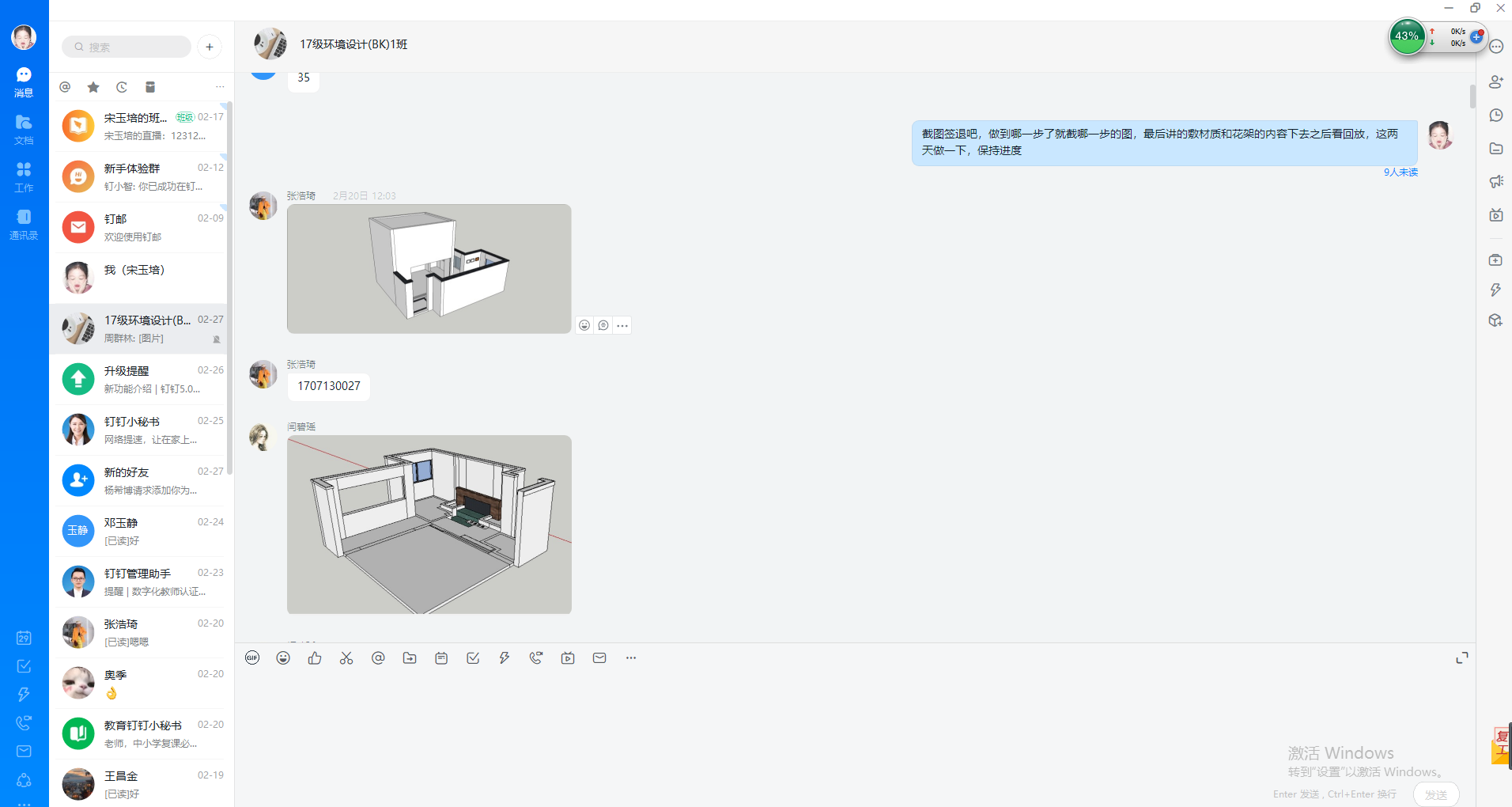This screenshot has width=1512, height=807.
Task: Open group announcements megaphone icon in right sidebar
Action: [1495, 182]
